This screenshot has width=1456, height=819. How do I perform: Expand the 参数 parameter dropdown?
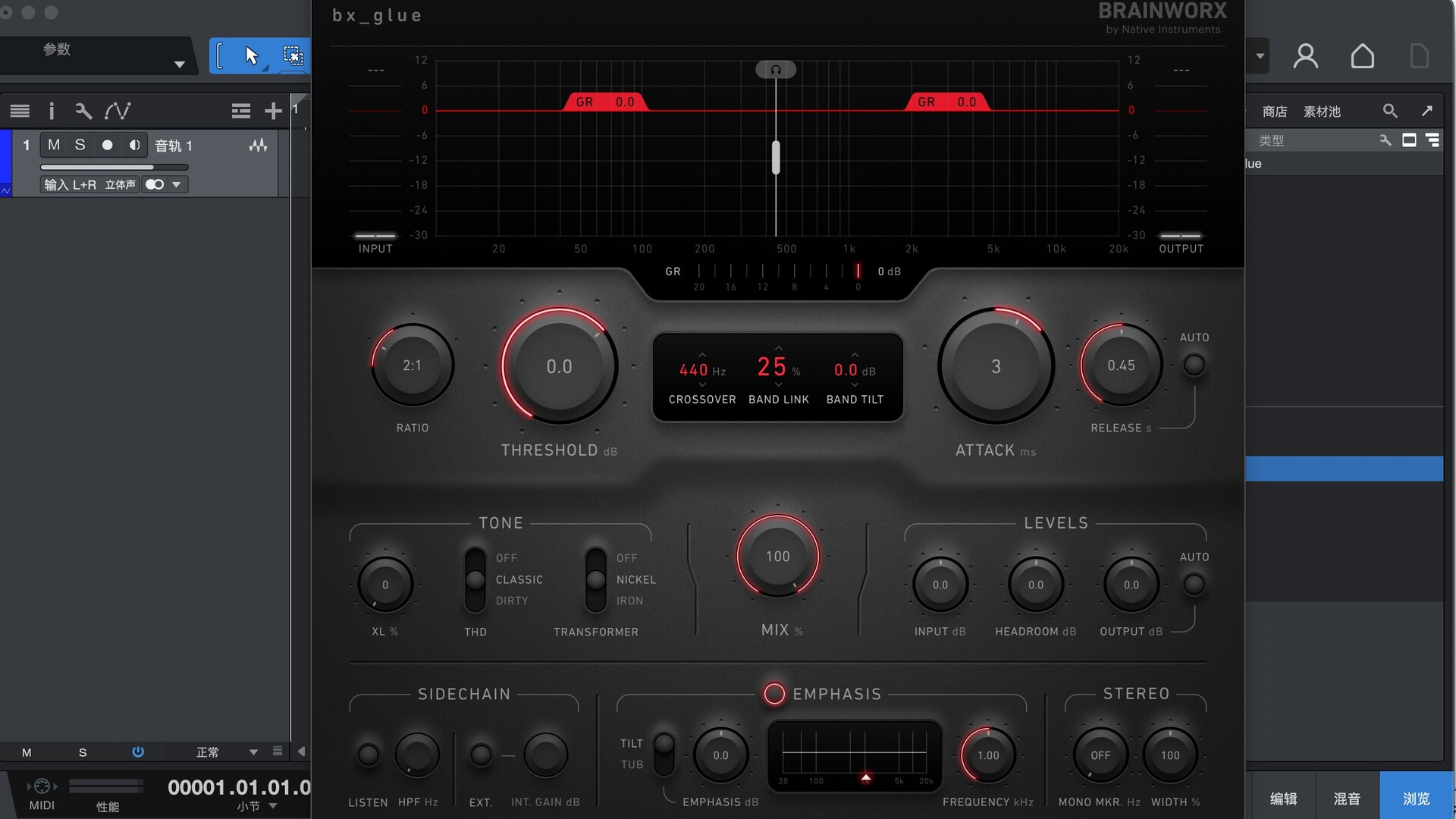[x=180, y=64]
